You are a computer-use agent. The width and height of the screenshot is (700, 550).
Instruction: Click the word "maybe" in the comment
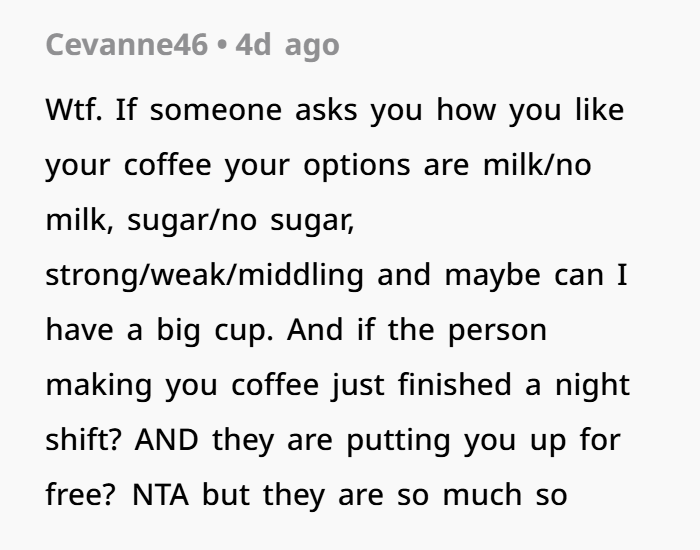492,275
